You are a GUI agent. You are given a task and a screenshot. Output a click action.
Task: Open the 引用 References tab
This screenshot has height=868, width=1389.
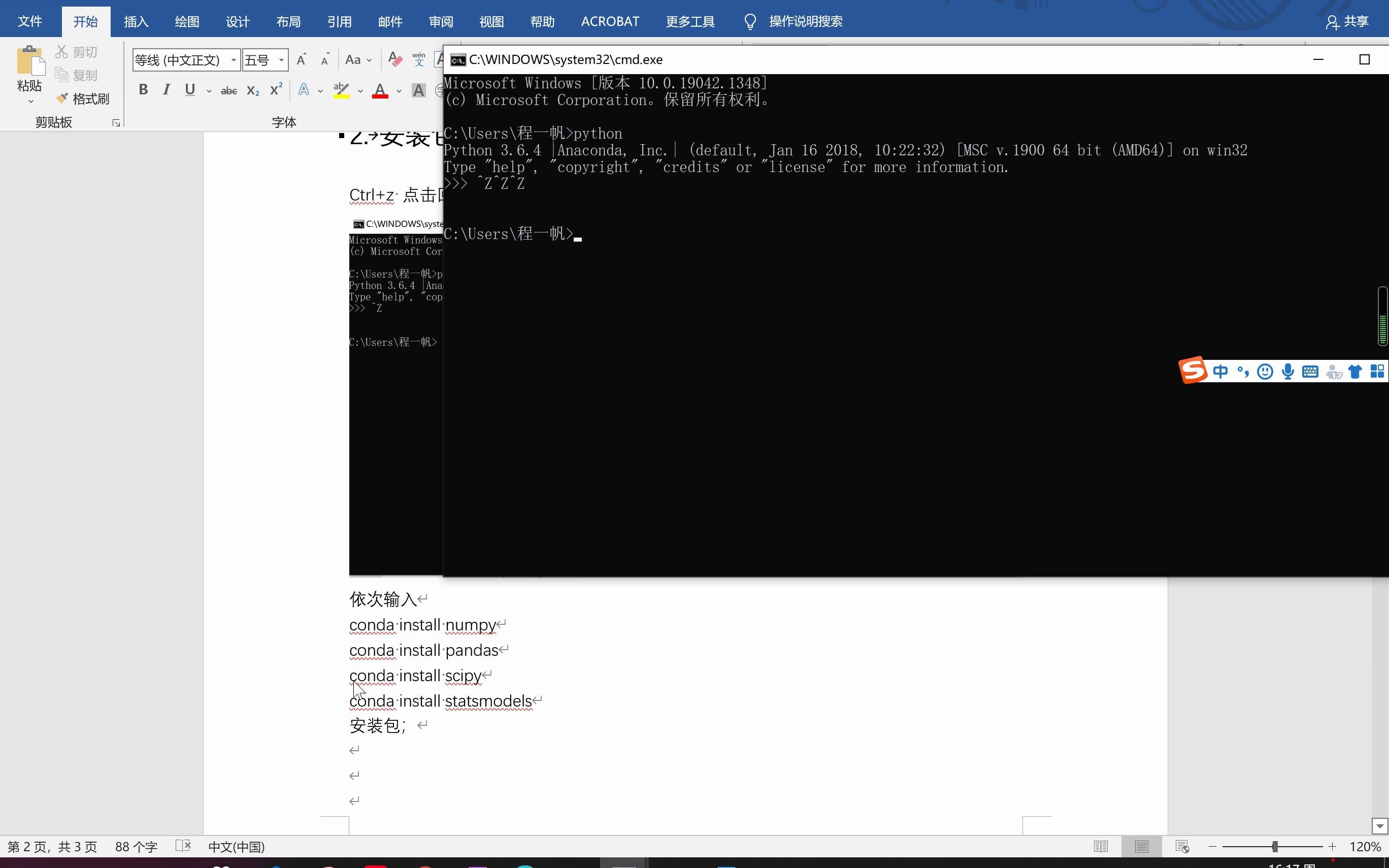point(339,22)
